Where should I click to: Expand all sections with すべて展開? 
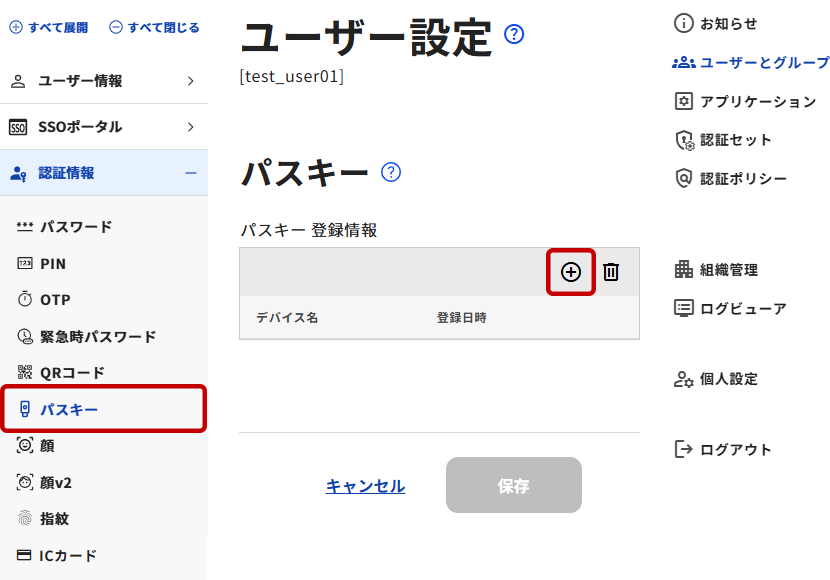pyautogui.click(x=49, y=28)
